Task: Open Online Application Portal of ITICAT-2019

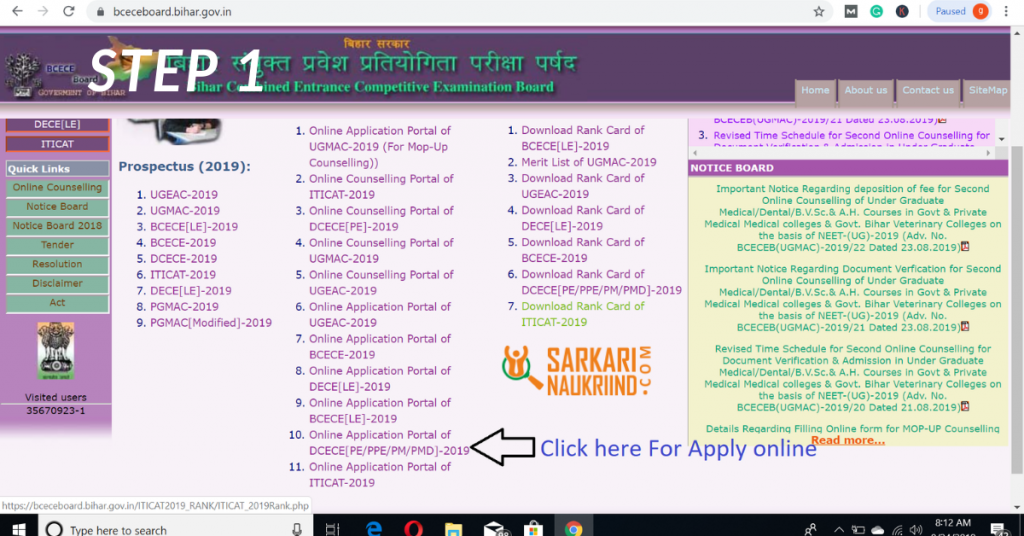Action: pyautogui.click(x=379, y=474)
